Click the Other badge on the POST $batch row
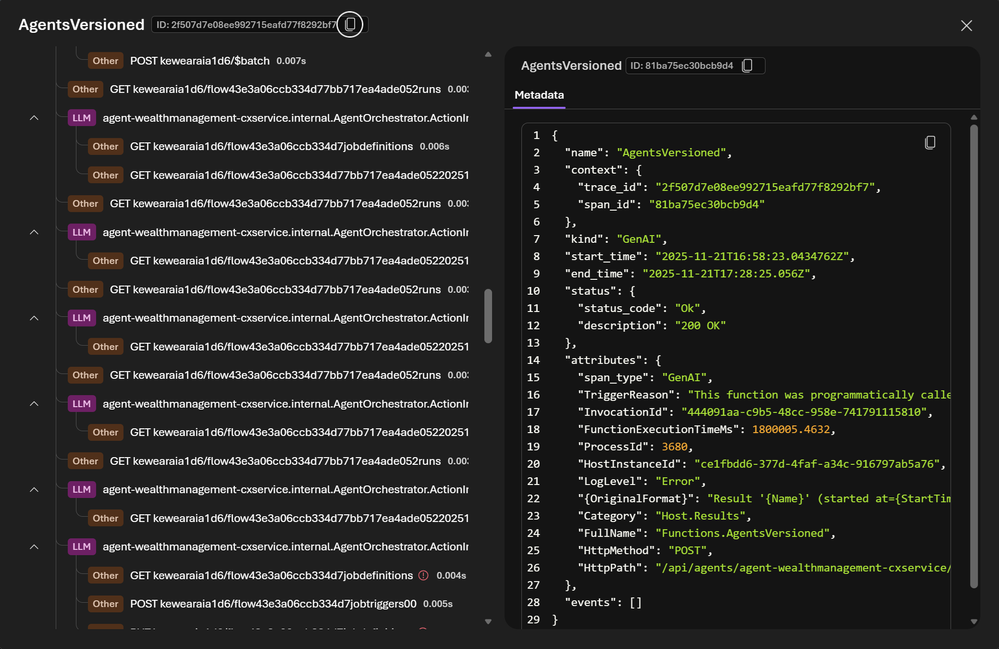Screen dimensions: 999x649 coord(105,61)
